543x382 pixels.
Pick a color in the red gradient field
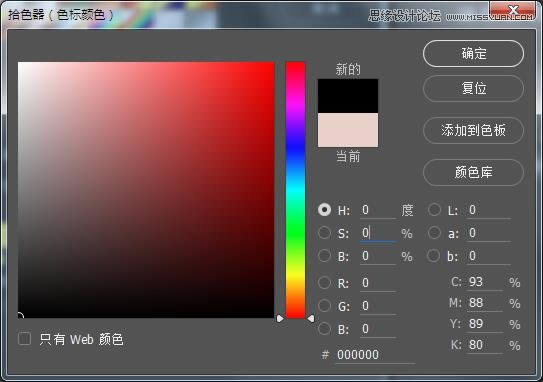coord(146,190)
